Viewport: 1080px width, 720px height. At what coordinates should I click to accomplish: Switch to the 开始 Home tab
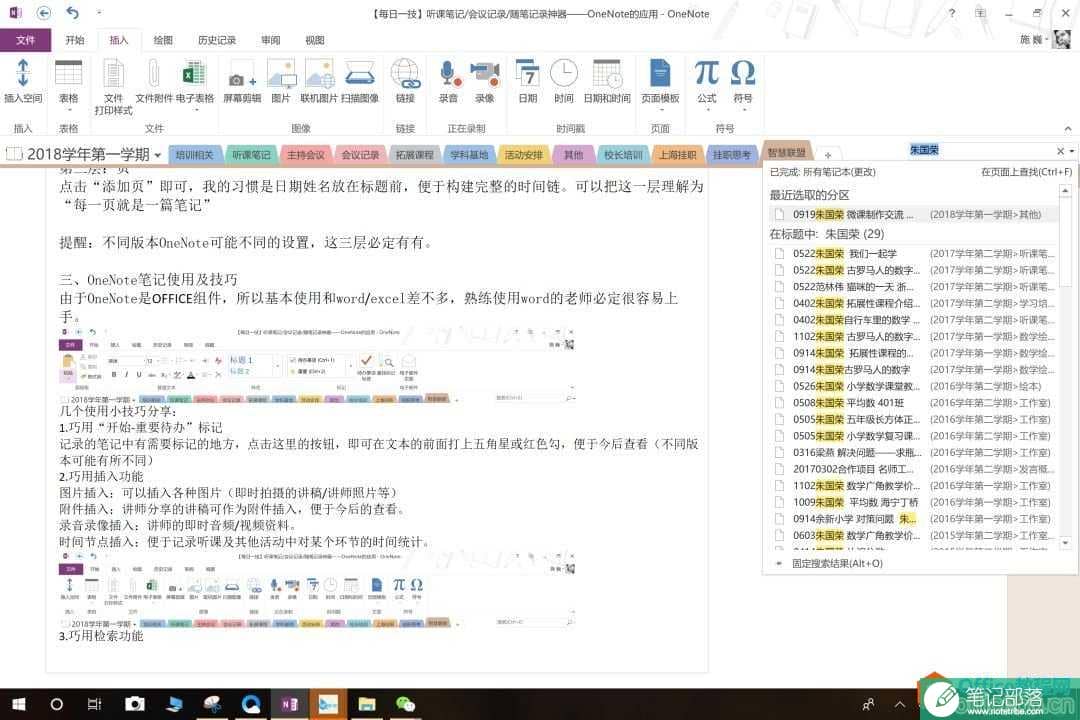pos(74,40)
